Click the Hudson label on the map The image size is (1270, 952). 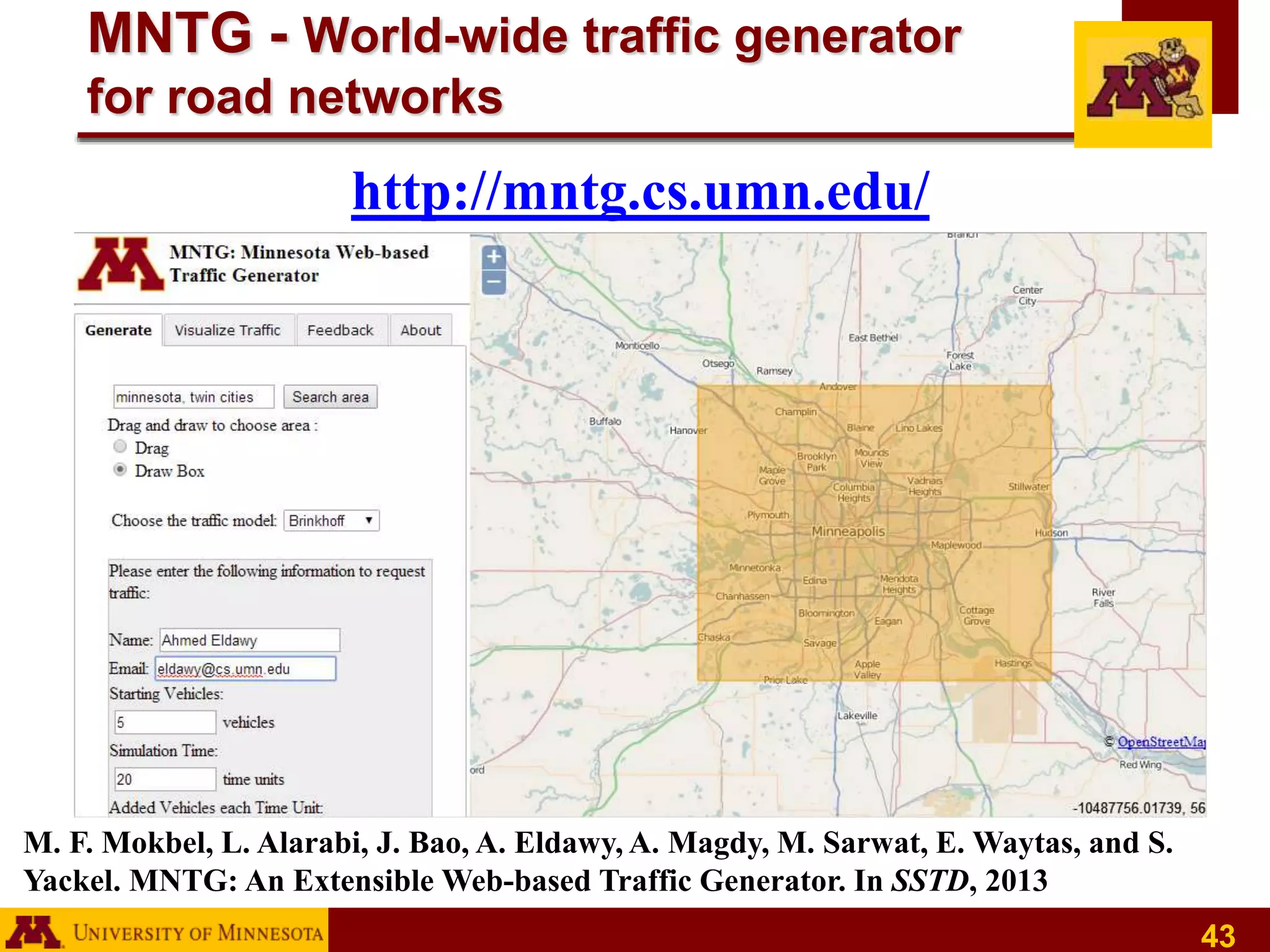tap(1051, 532)
